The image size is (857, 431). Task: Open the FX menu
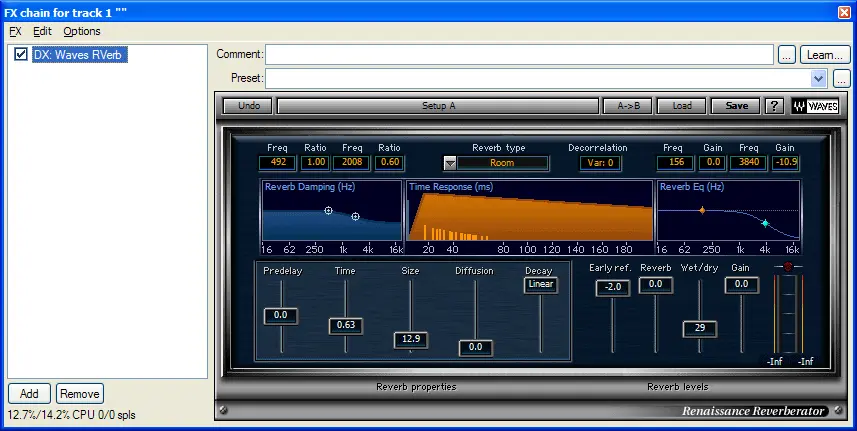tap(15, 31)
